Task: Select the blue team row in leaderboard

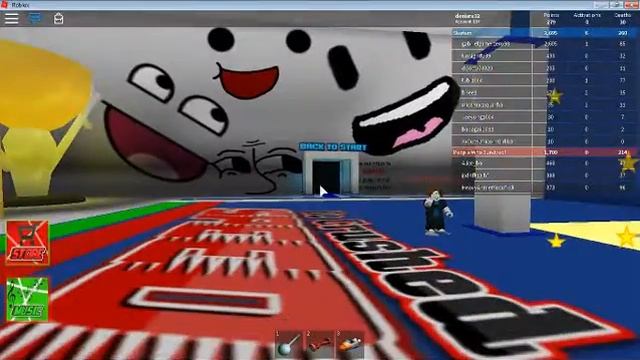Action: (x=545, y=33)
